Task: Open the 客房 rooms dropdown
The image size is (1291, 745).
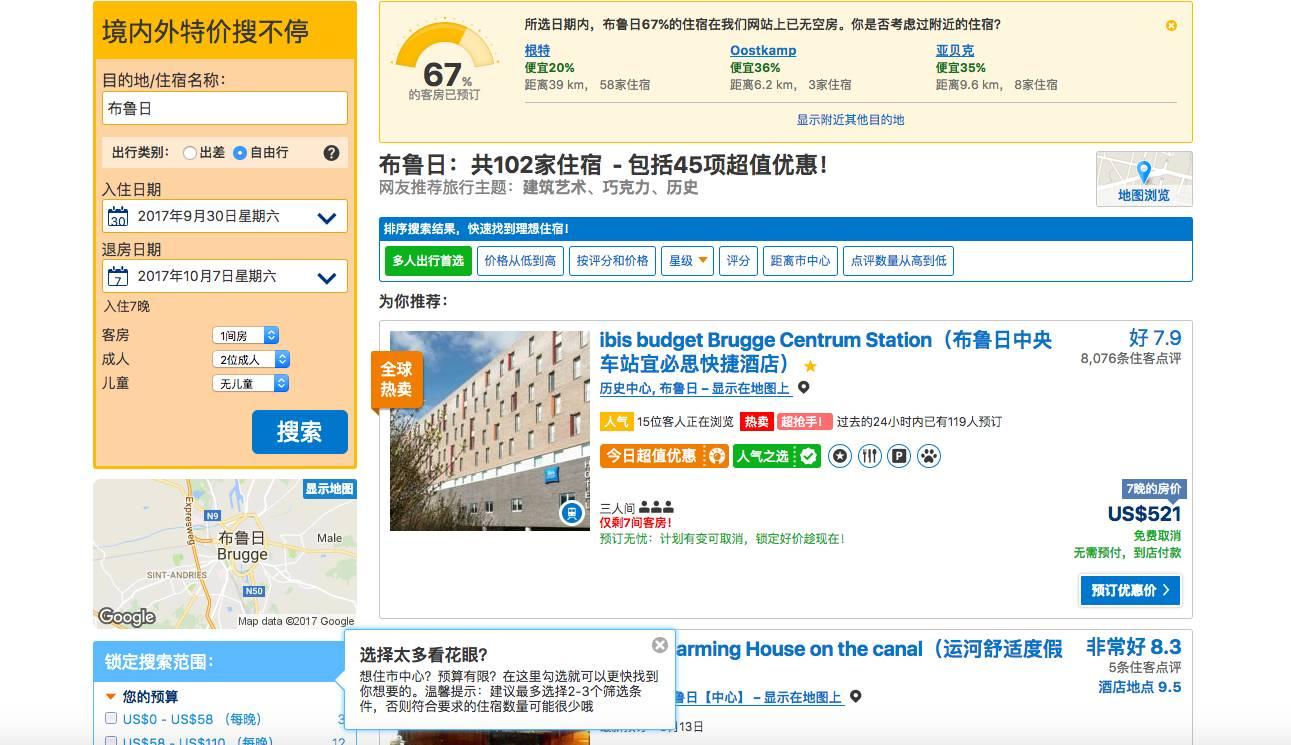Action: pyautogui.click(x=245, y=335)
